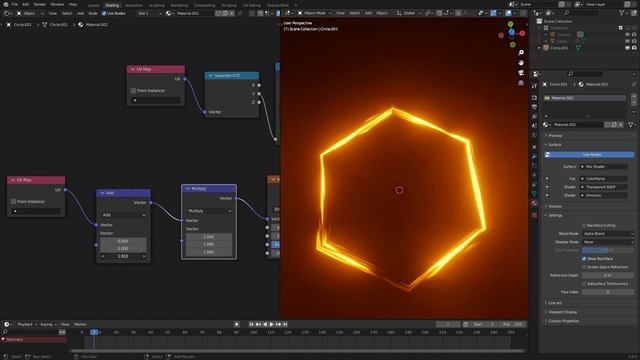Toggle the Use Nodes checkbox in node header
Screen dimensions: 640x360
(104, 13)
